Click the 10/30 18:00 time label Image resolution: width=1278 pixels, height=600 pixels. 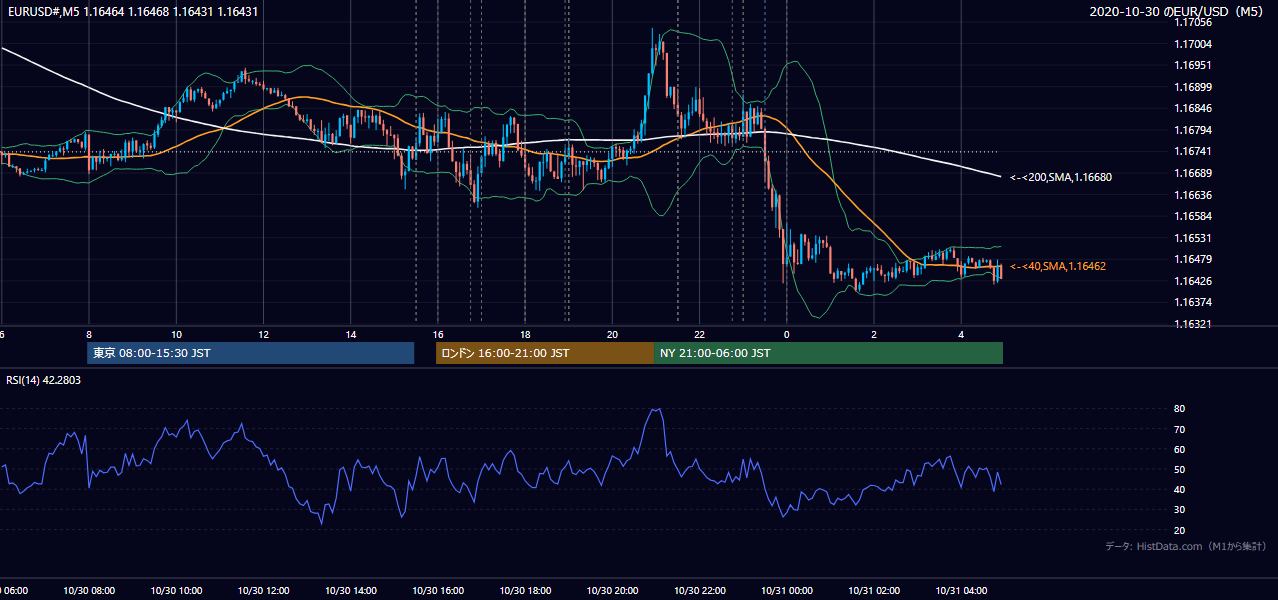pos(525,591)
